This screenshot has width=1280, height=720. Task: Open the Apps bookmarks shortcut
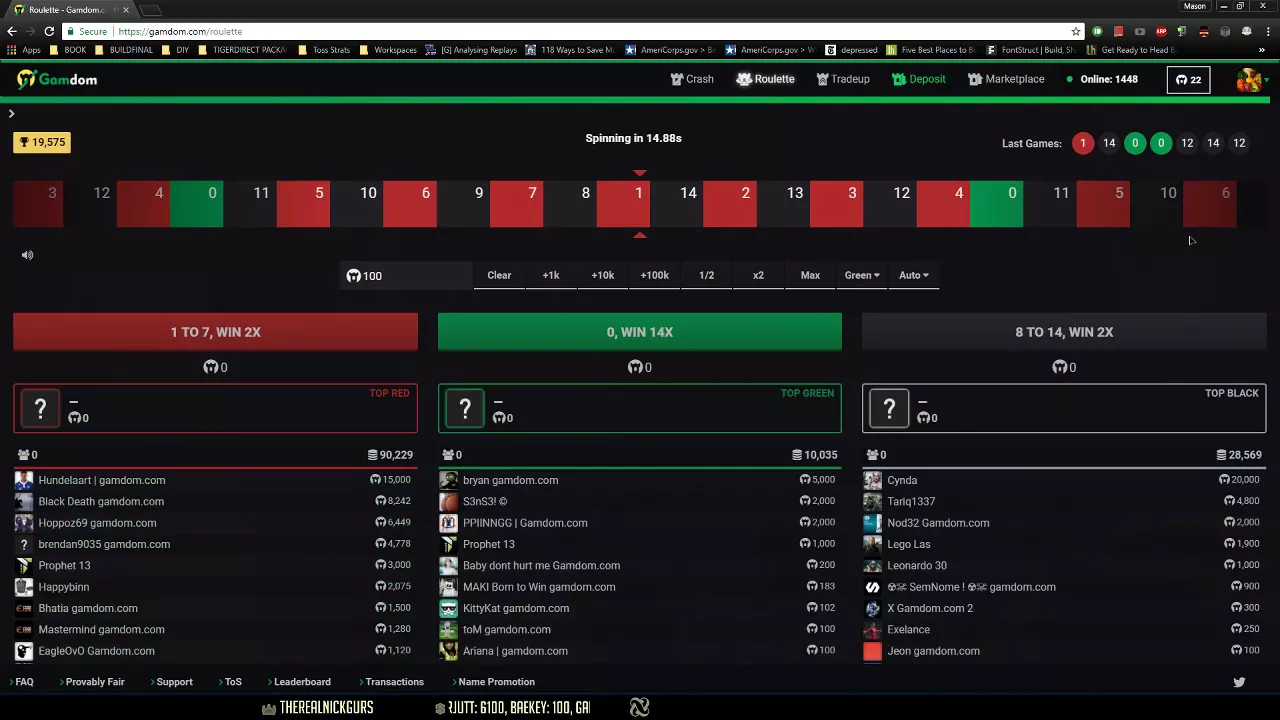click(24, 50)
